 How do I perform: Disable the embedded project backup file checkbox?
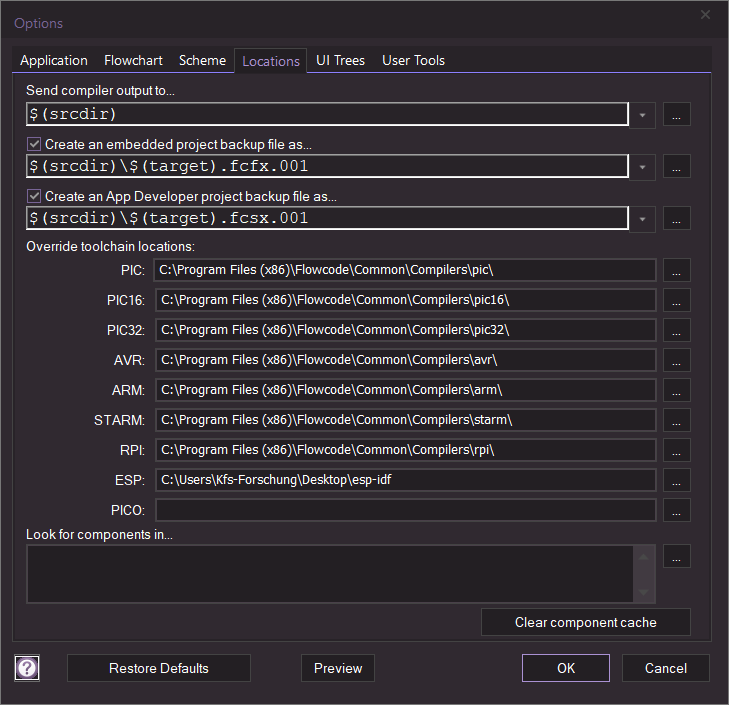coord(35,144)
